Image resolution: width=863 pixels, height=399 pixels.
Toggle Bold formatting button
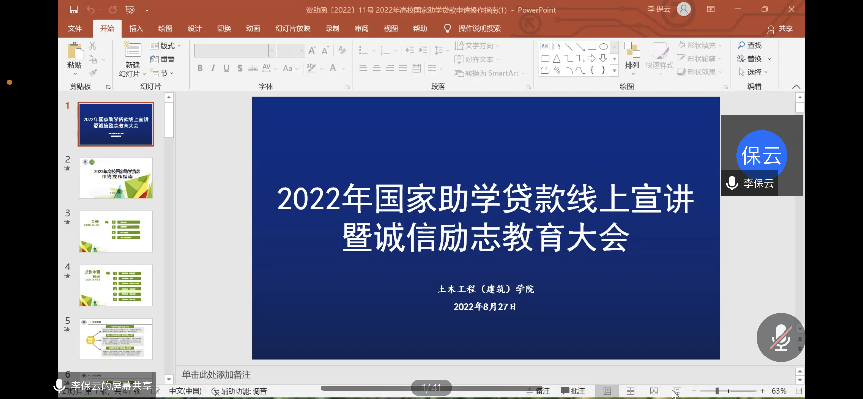(200, 68)
